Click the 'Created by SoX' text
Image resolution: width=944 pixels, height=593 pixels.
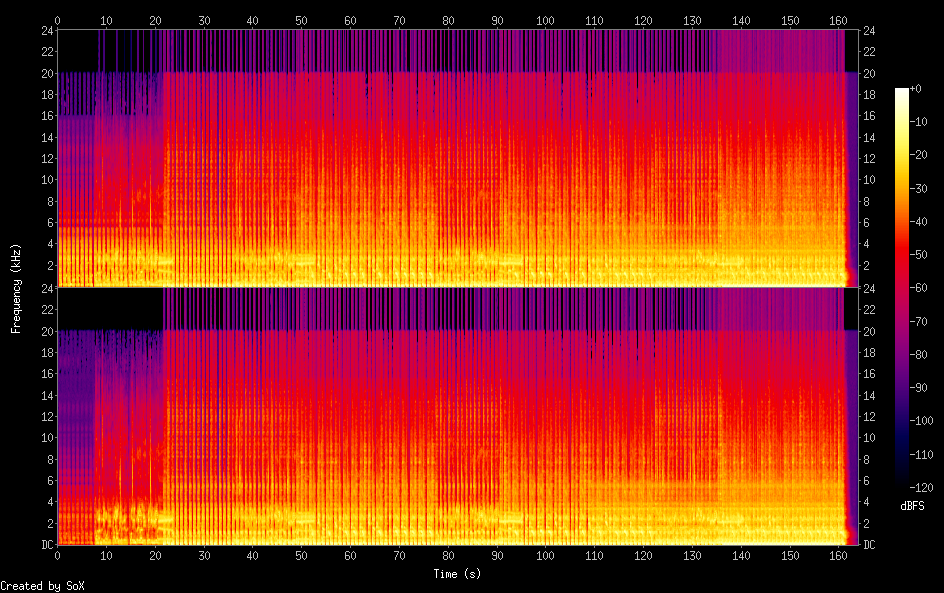(x=34, y=585)
